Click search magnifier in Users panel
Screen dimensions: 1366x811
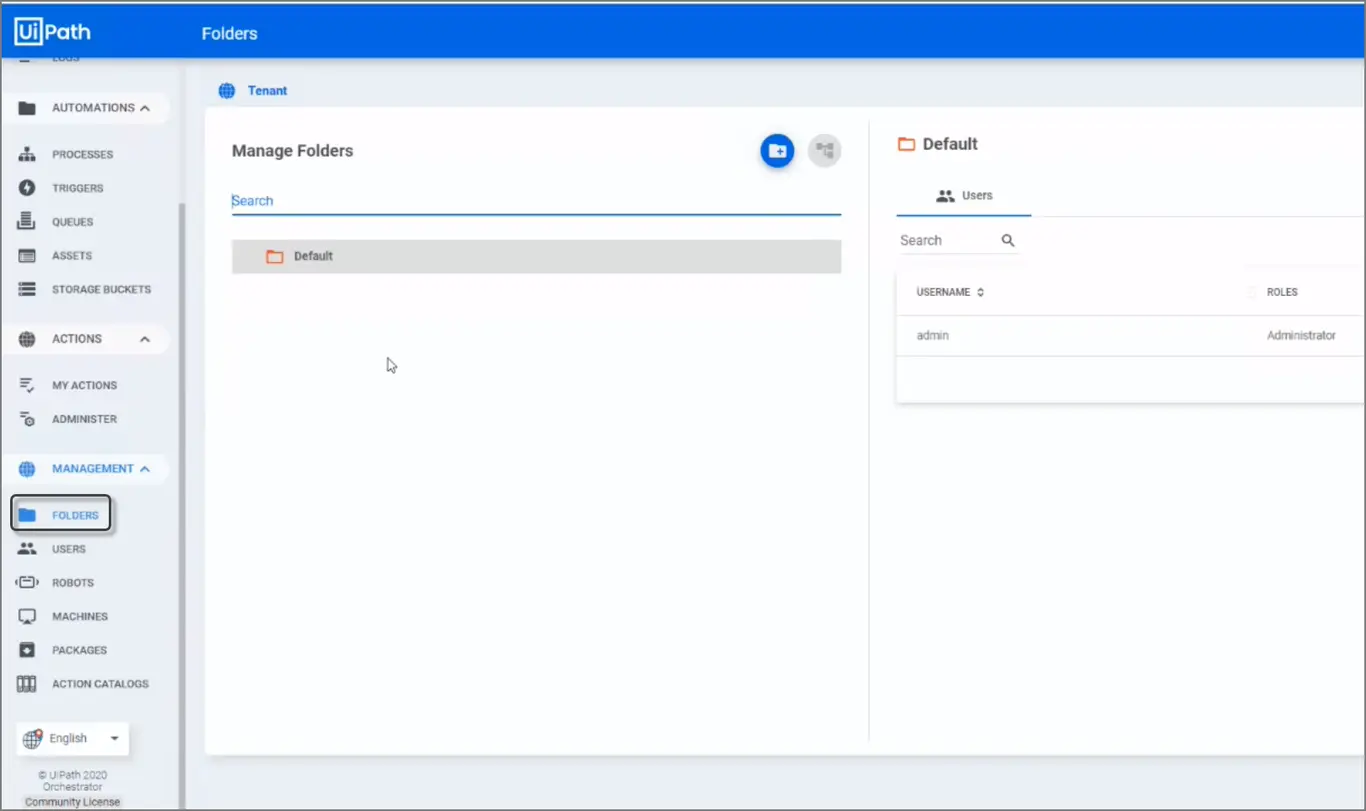click(x=1008, y=240)
